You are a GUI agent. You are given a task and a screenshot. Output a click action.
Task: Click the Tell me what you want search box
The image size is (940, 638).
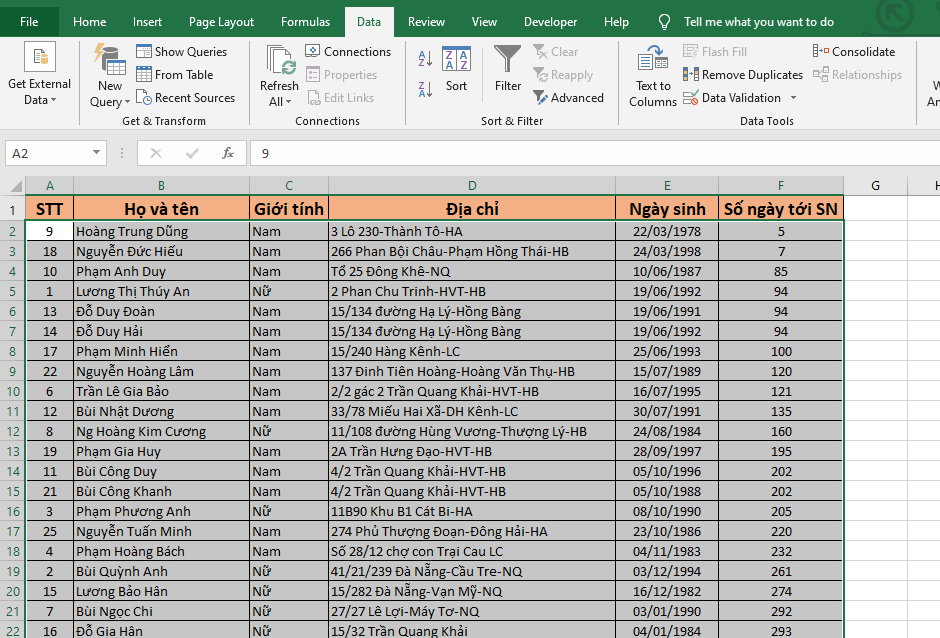(x=758, y=22)
